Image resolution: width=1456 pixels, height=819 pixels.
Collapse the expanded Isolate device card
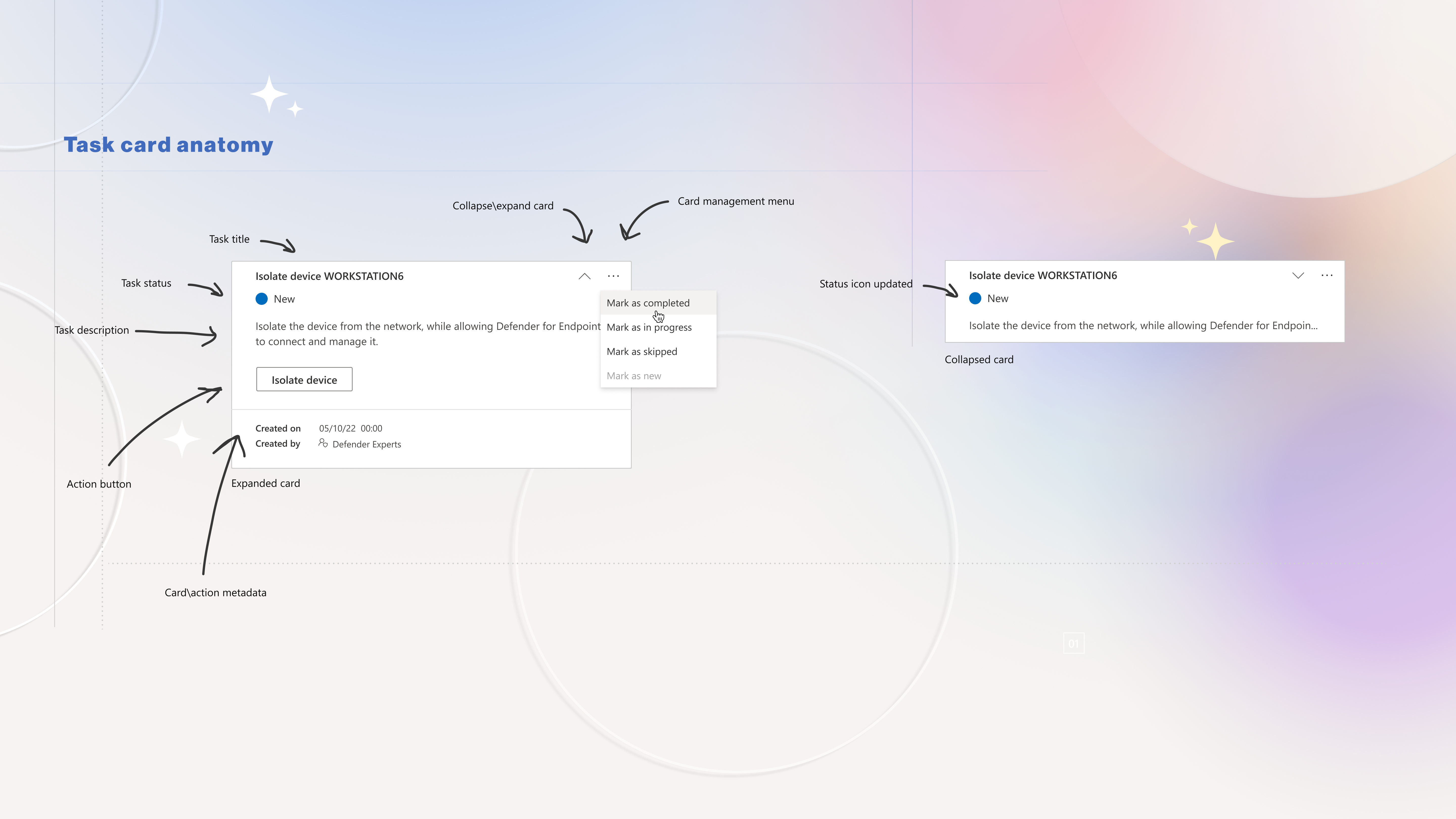pos(584,276)
